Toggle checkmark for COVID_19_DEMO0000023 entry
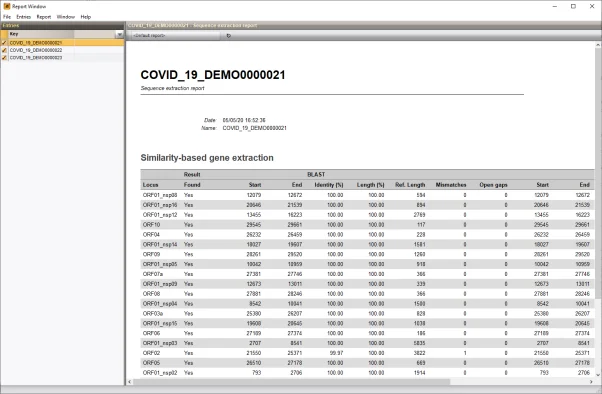 (4, 58)
